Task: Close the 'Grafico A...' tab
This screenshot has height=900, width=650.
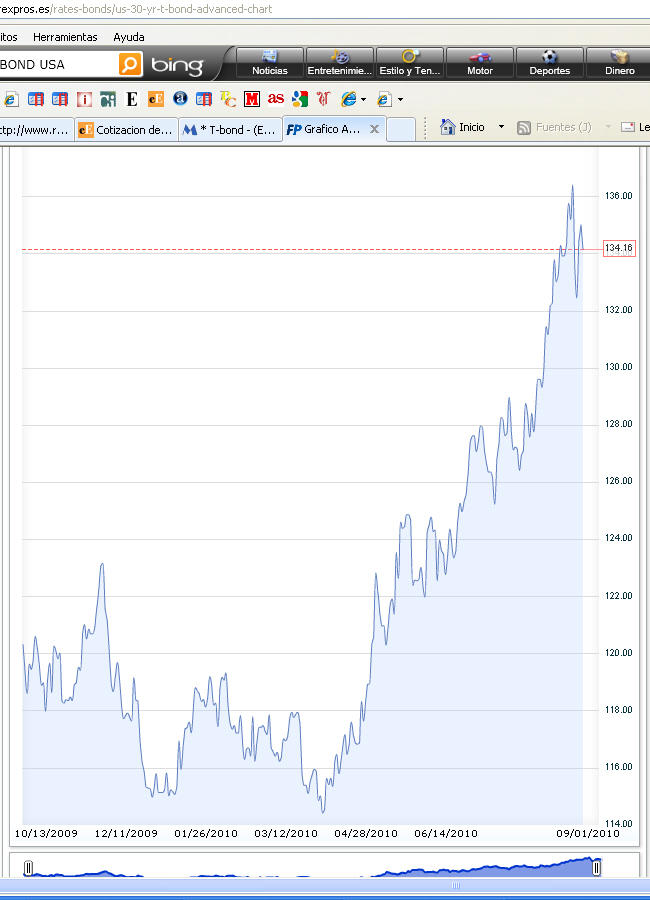Action: pos(375,129)
